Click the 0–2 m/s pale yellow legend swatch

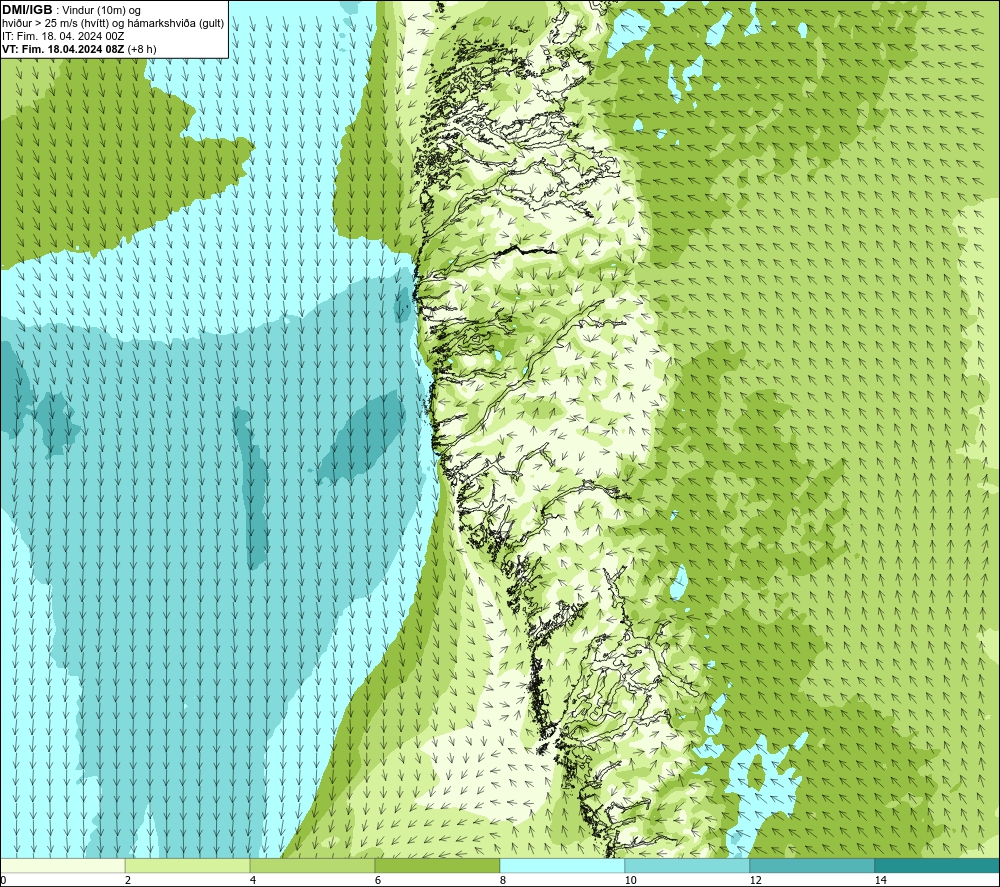click(62, 865)
